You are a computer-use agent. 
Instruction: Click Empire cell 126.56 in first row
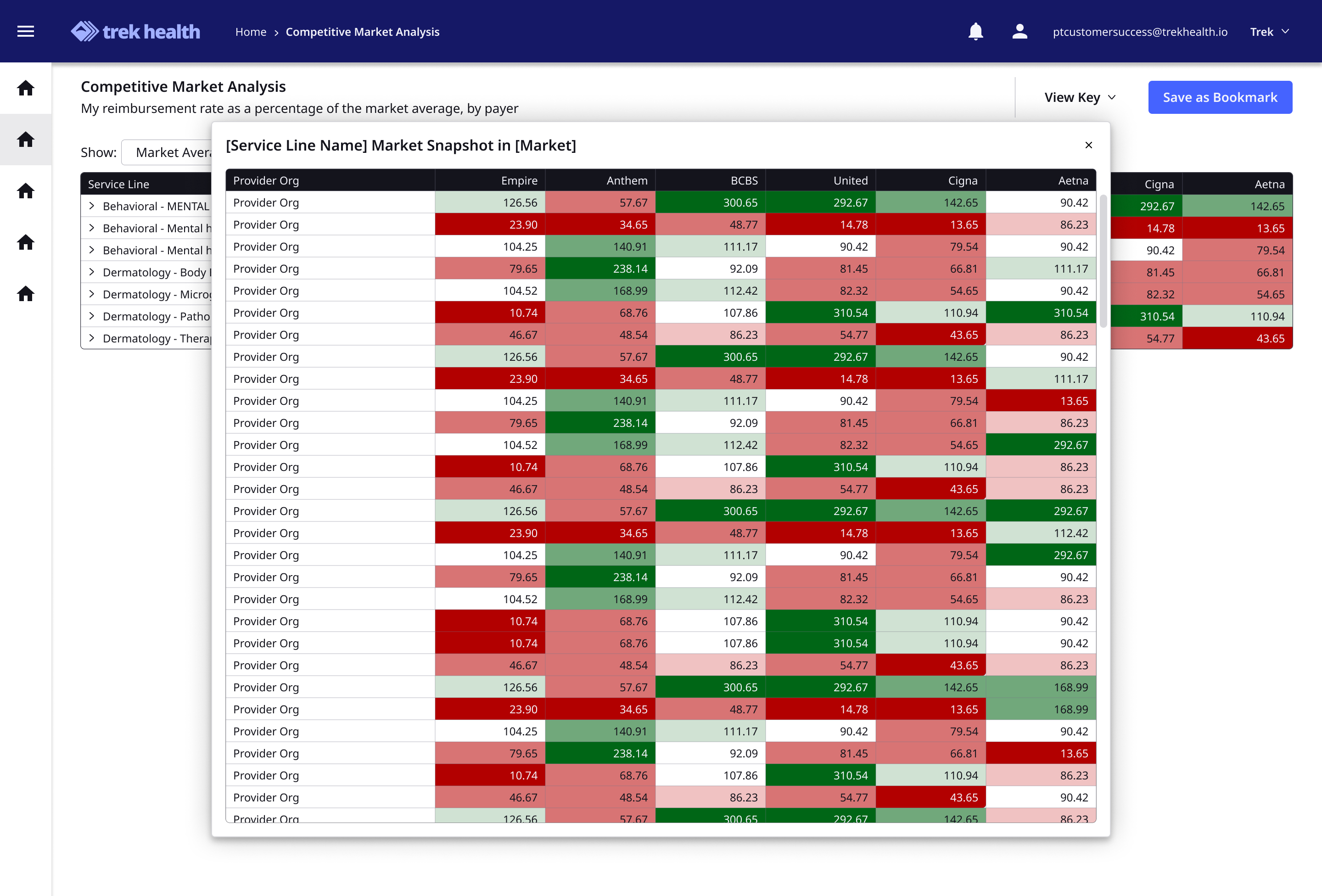[490, 202]
